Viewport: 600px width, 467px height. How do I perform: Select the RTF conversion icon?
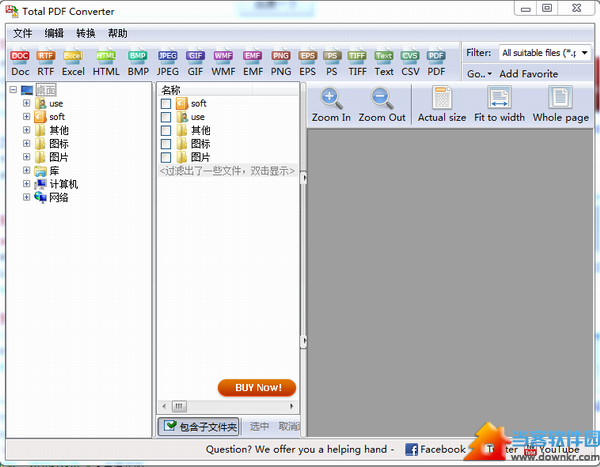coord(46,64)
